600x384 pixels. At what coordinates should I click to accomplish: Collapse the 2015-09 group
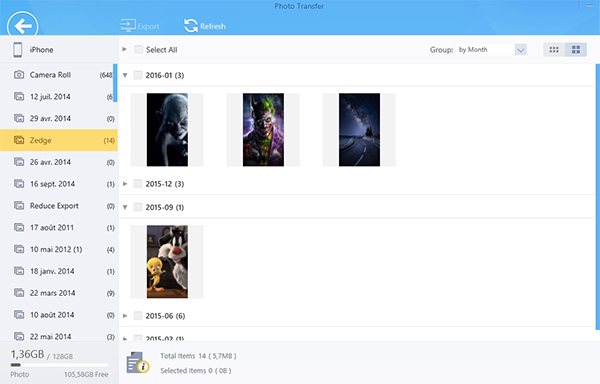tap(125, 207)
